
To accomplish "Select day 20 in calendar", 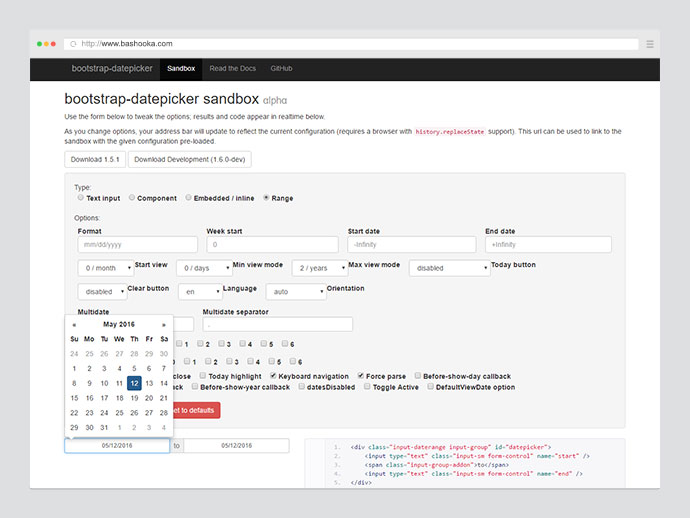I will (149, 398).
